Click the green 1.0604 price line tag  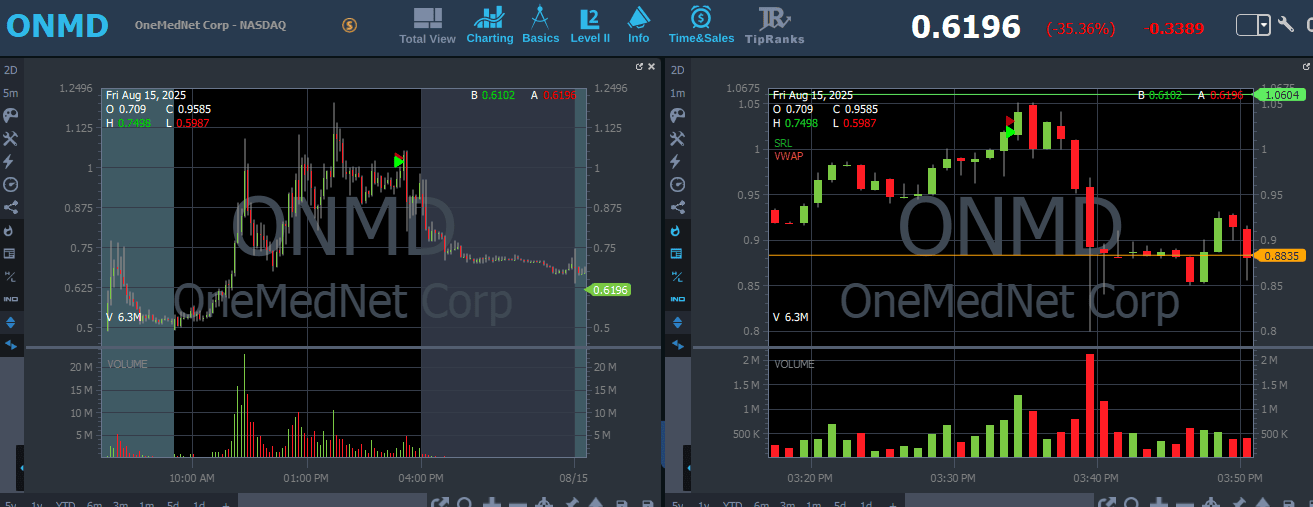click(1280, 94)
